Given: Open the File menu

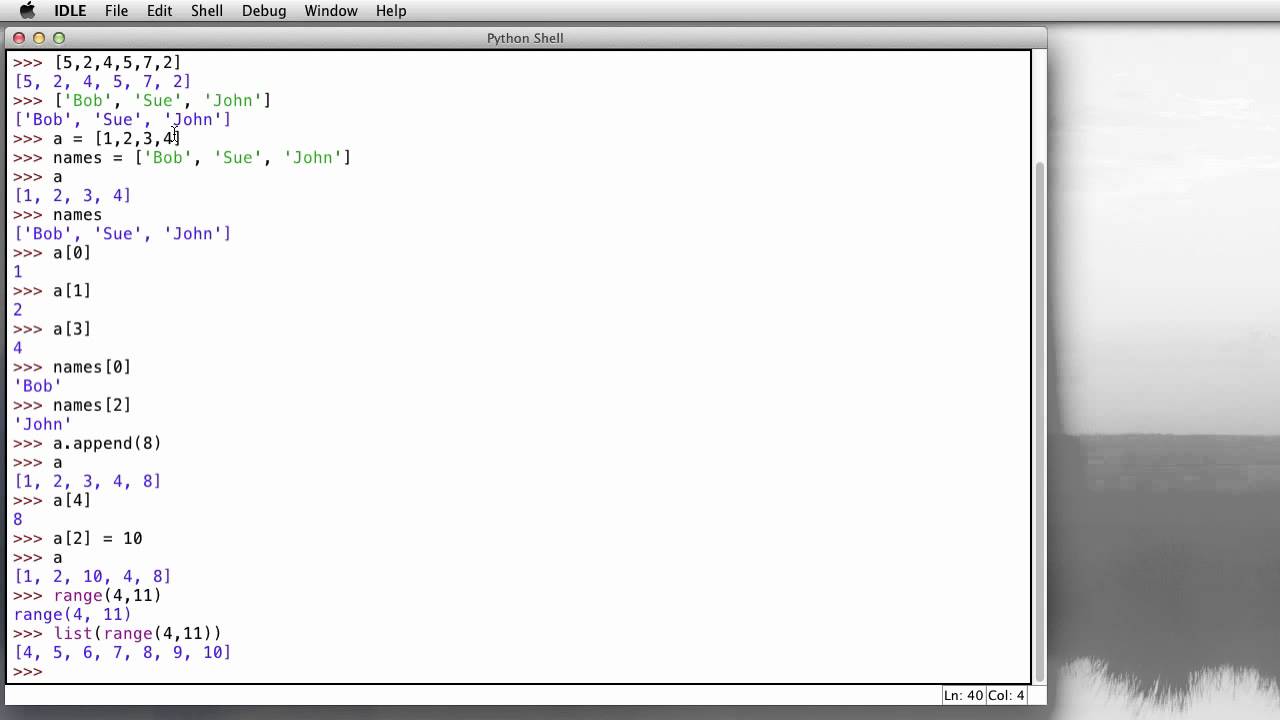Looking at the screenshot, I should click(116, 11).
